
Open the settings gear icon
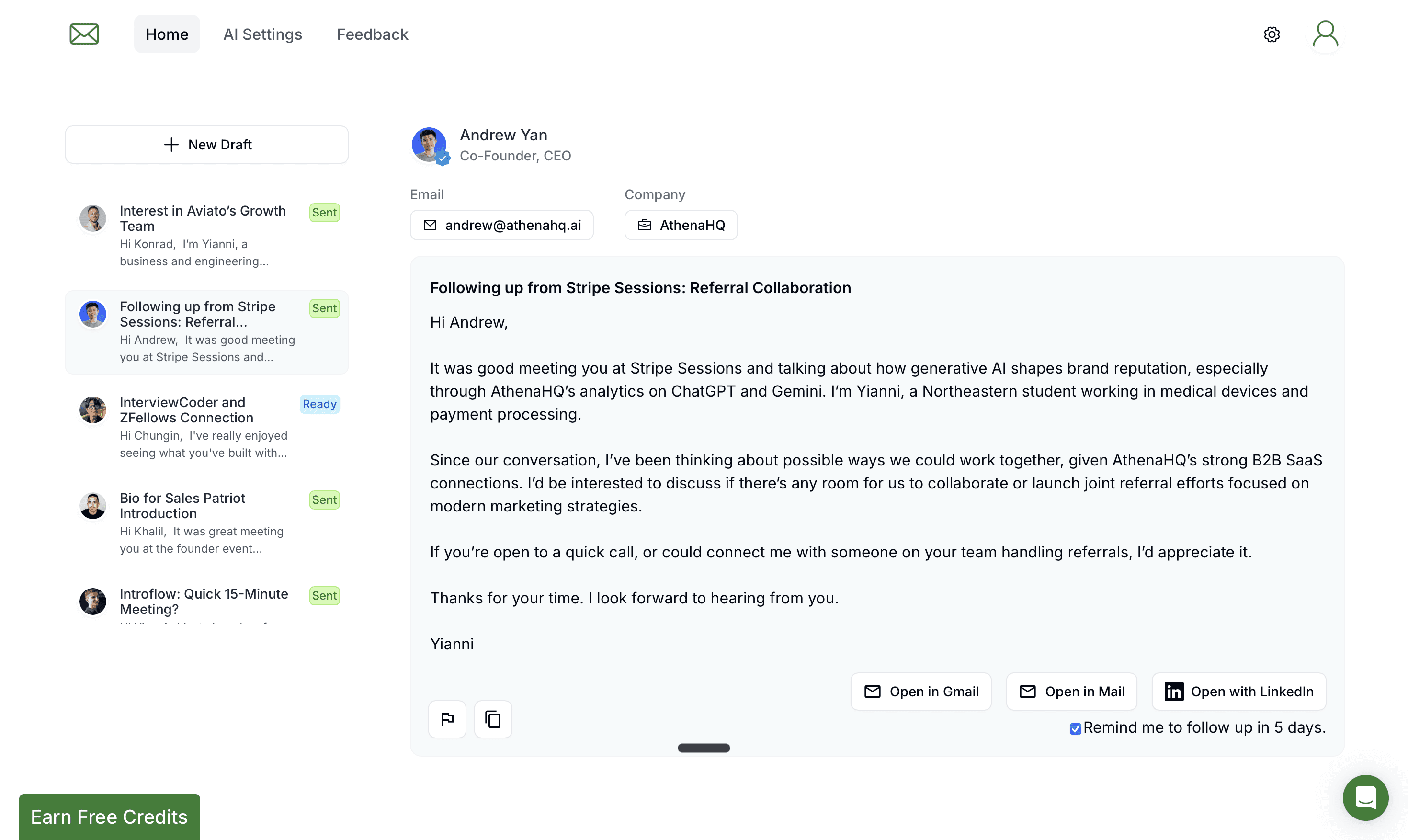coord(1272,34)
